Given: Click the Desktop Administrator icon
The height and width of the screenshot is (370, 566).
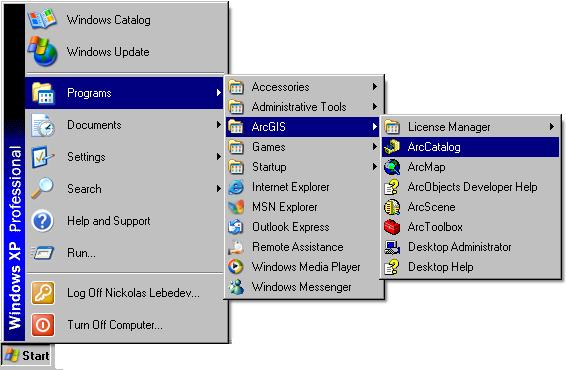Looking at the screenshot, I should pos(392,247).
